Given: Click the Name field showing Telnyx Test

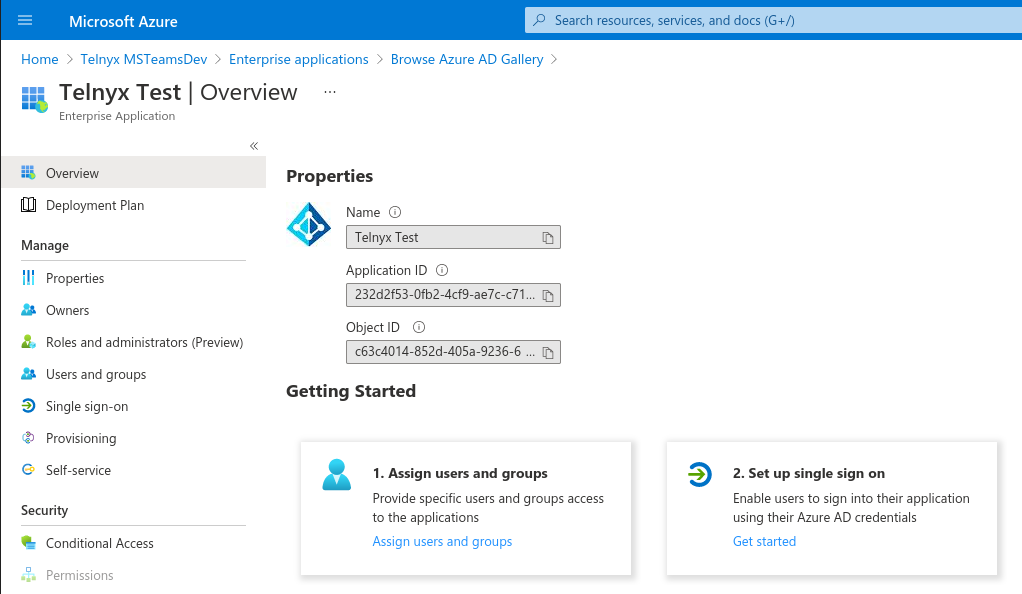Looking at the screenshot, I should [x=453, y=237].
